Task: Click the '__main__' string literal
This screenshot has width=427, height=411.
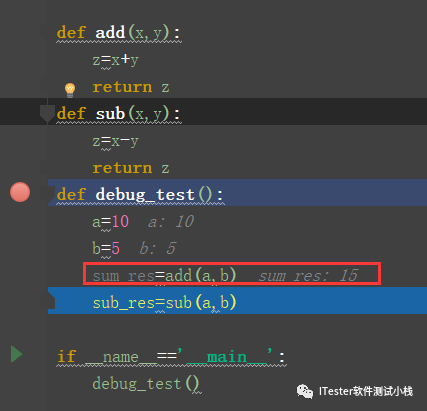Action: pos(225,356)
